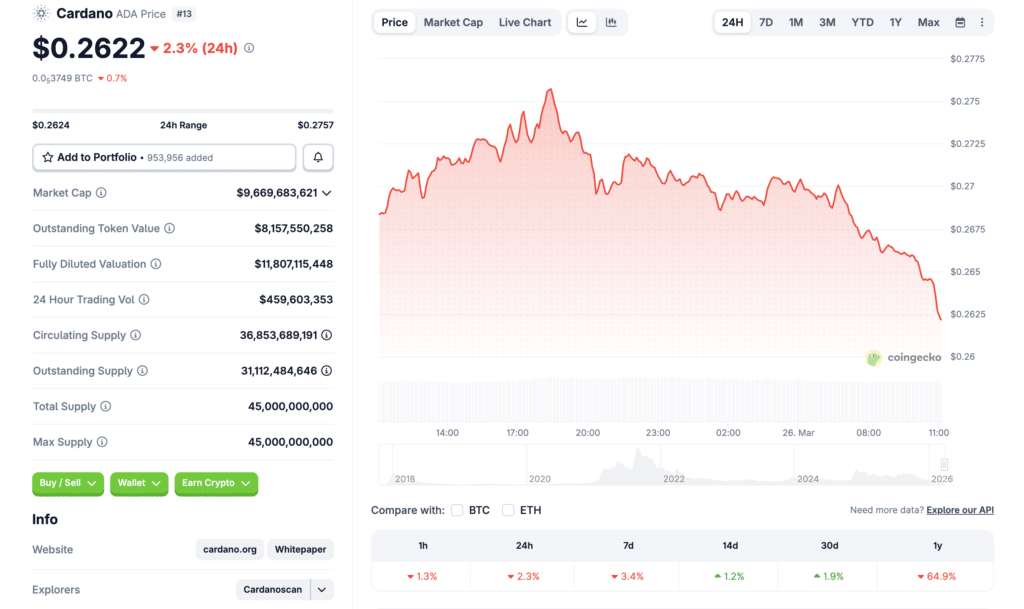Open the Live Chart tab
Viewport: 1024px width, 609px height.
click(x=524, y=21)
